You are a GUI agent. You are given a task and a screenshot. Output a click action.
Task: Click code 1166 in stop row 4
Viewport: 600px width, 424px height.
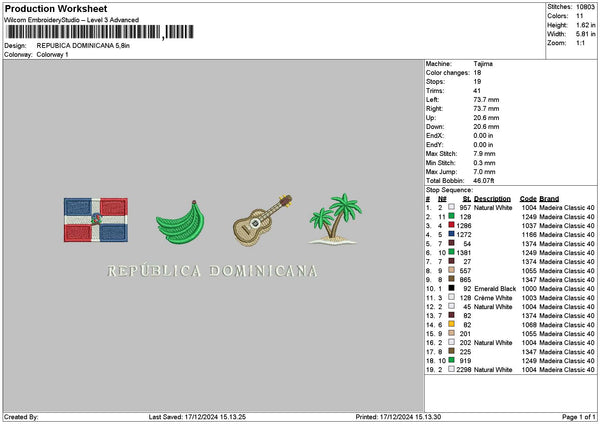pos(529,235)
